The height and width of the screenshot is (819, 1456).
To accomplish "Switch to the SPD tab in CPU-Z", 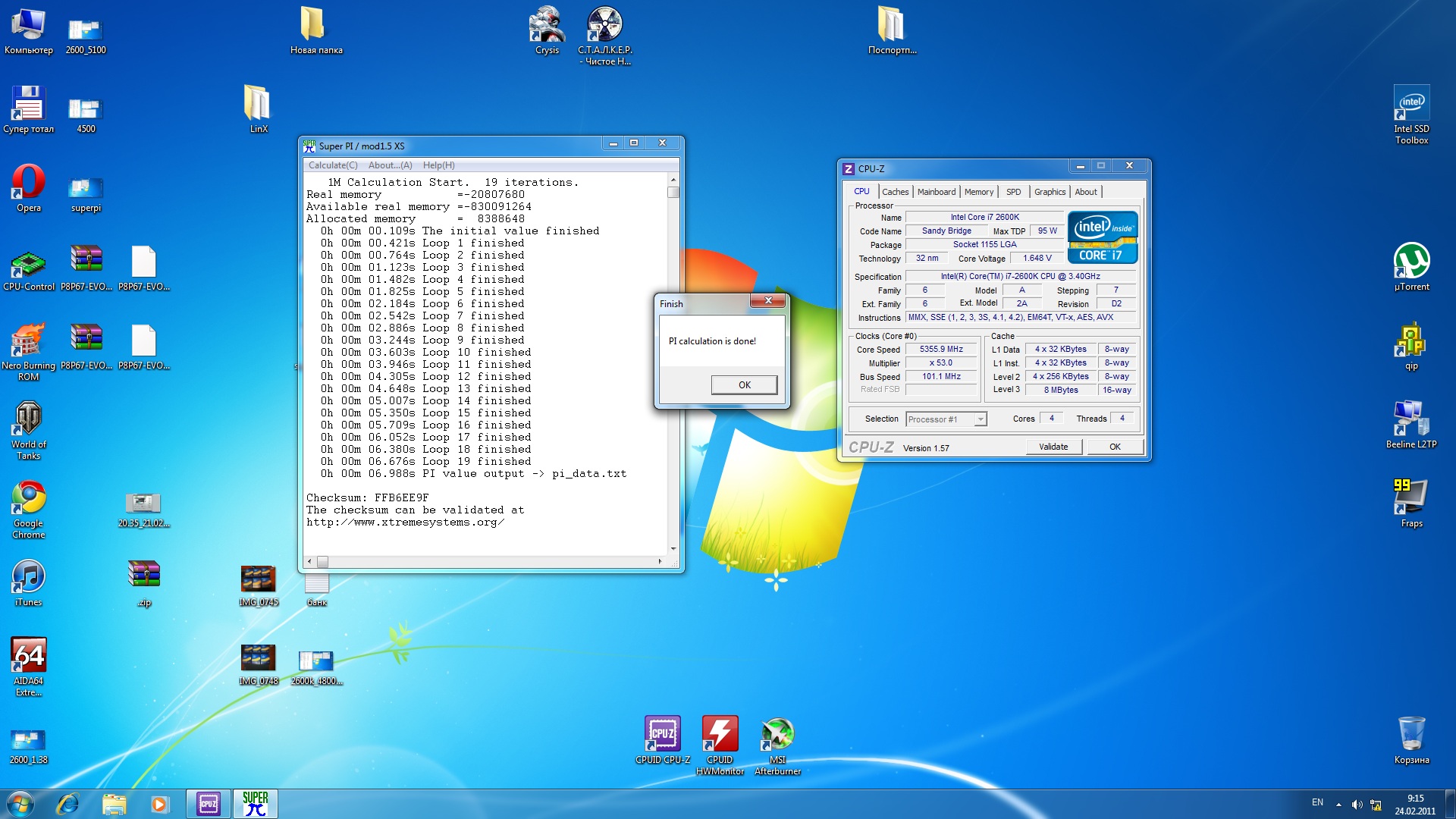I will click(1013, 192).
